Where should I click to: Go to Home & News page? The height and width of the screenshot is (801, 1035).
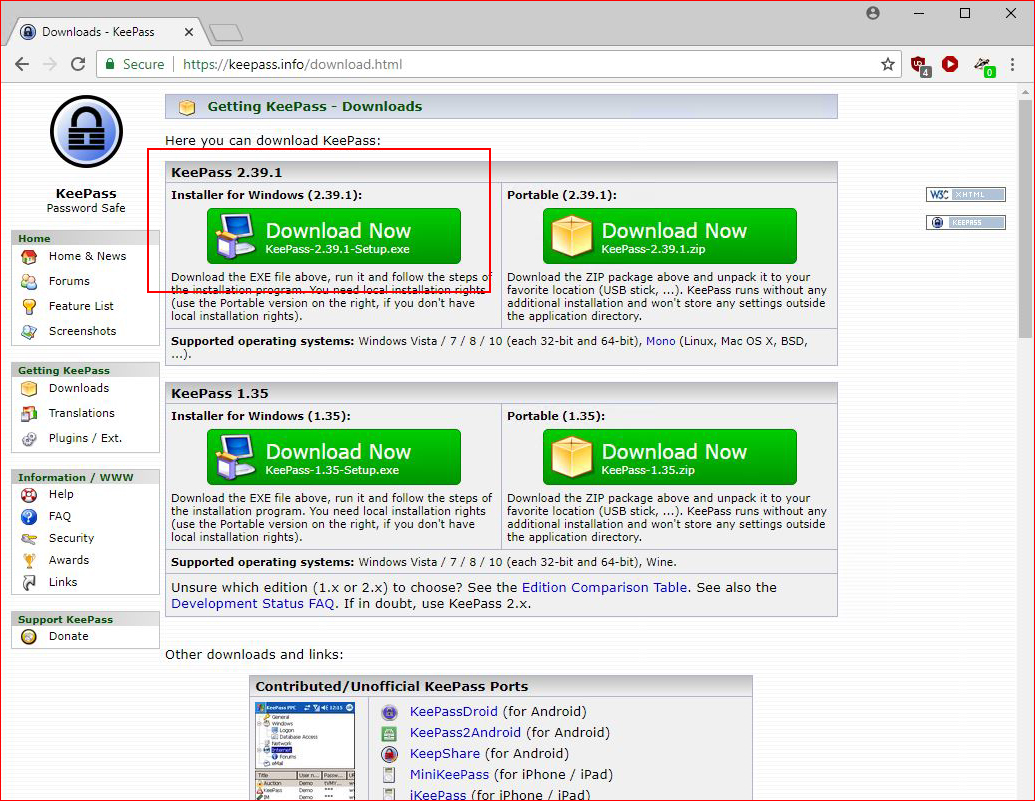pyautogui.click(x=87, y=256)
